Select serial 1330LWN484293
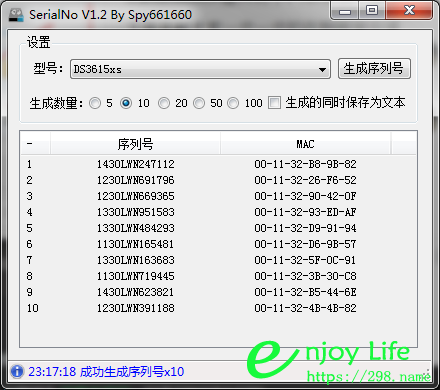Viewport: 440px width, 390px height. pos(136,228)
